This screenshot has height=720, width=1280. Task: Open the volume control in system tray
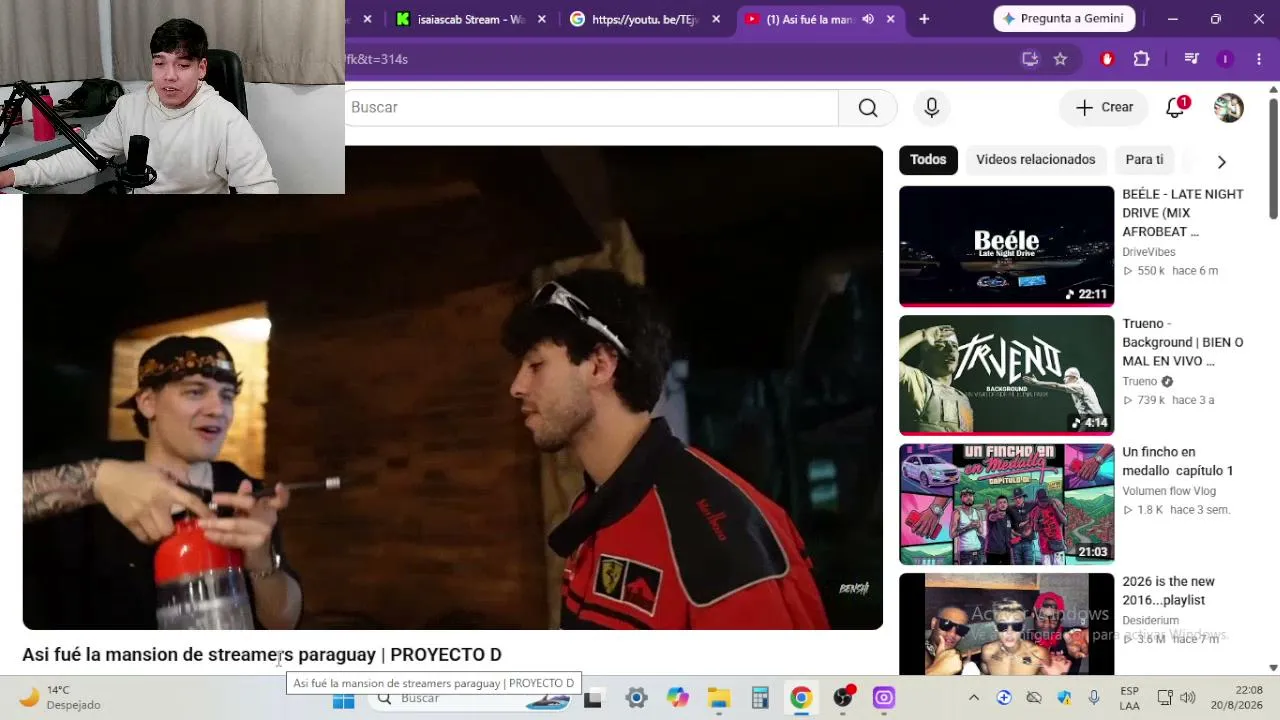click(x=1188, y=698)
